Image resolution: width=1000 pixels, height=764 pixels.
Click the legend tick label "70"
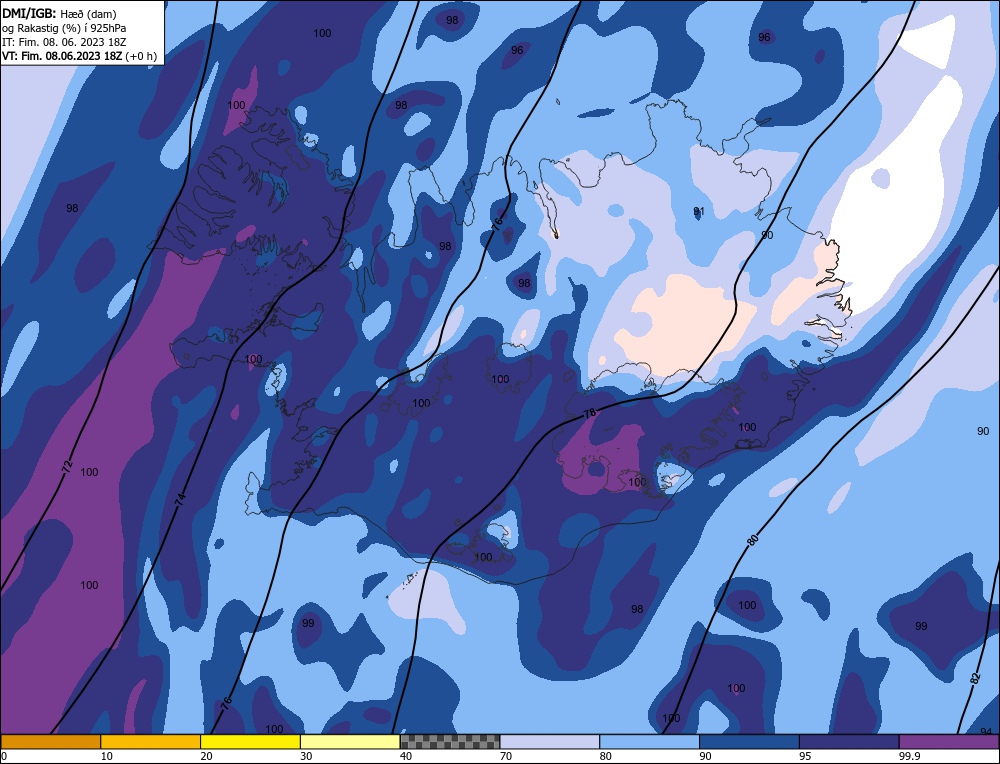[506, 756]
